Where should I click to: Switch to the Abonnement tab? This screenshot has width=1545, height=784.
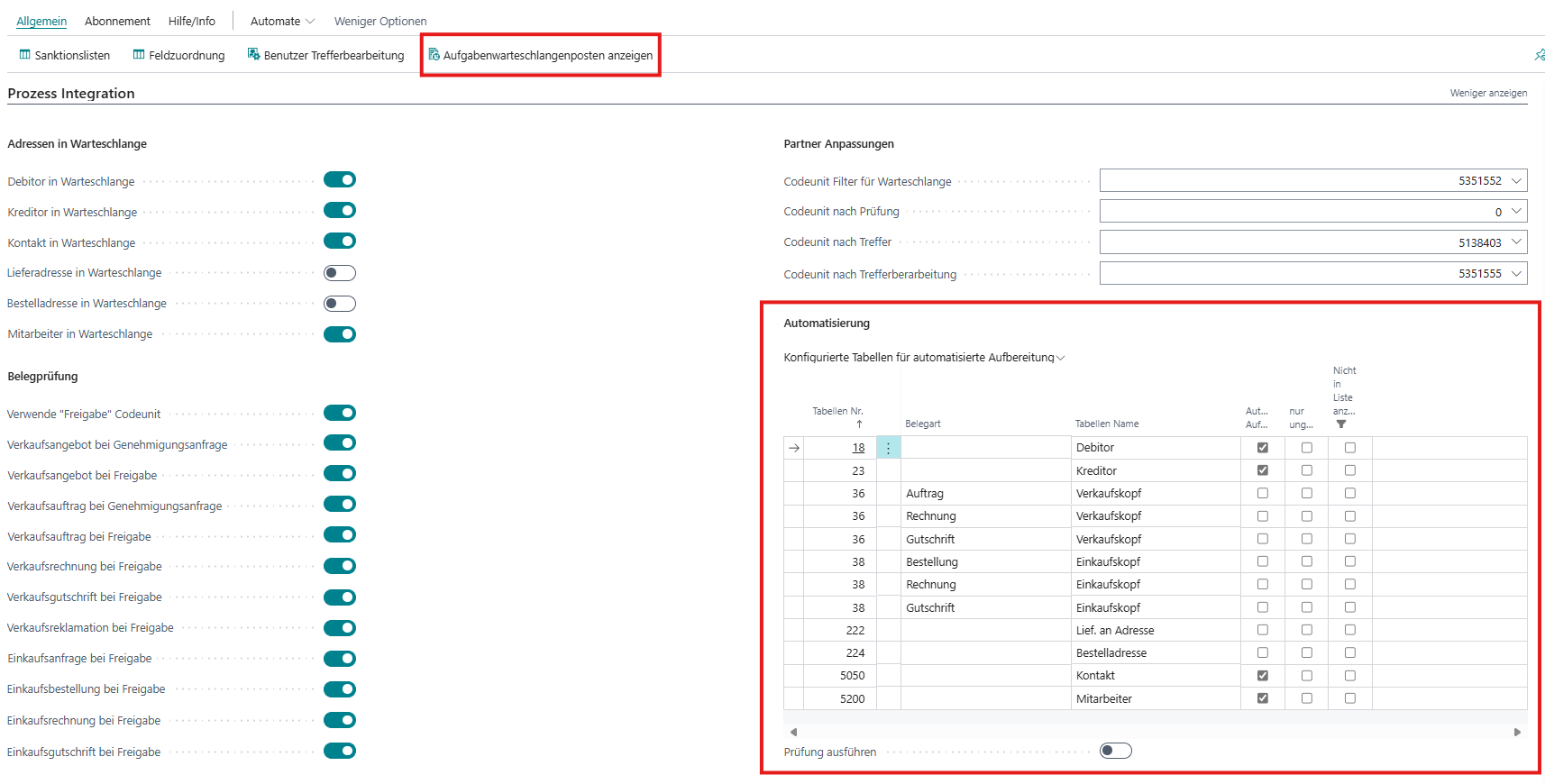tap(117, 21)
